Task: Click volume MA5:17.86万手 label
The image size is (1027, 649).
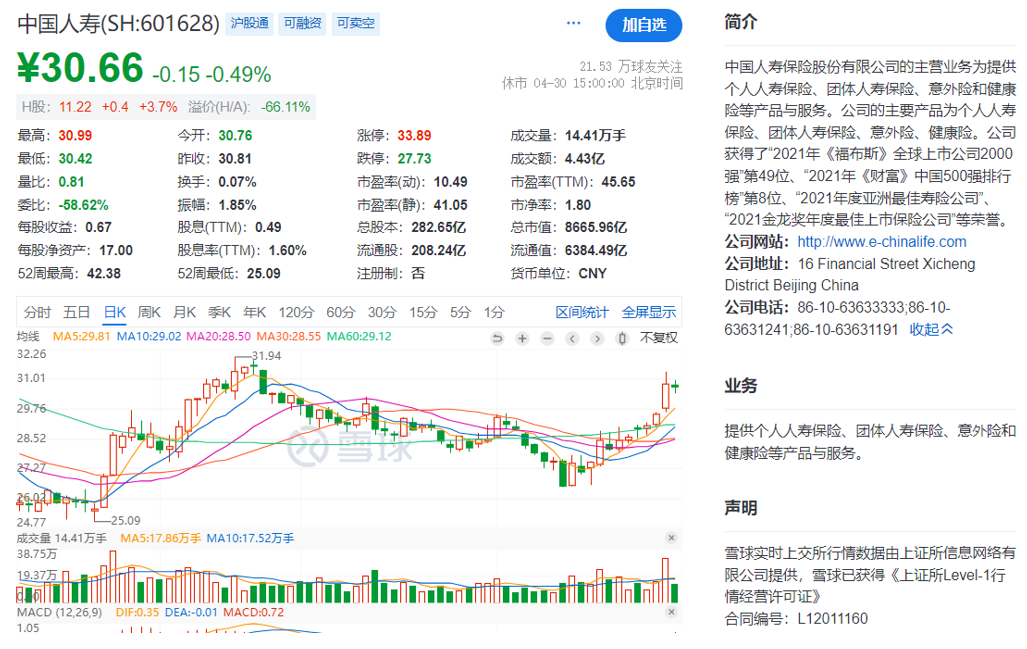Action: [x=160, y=538]
